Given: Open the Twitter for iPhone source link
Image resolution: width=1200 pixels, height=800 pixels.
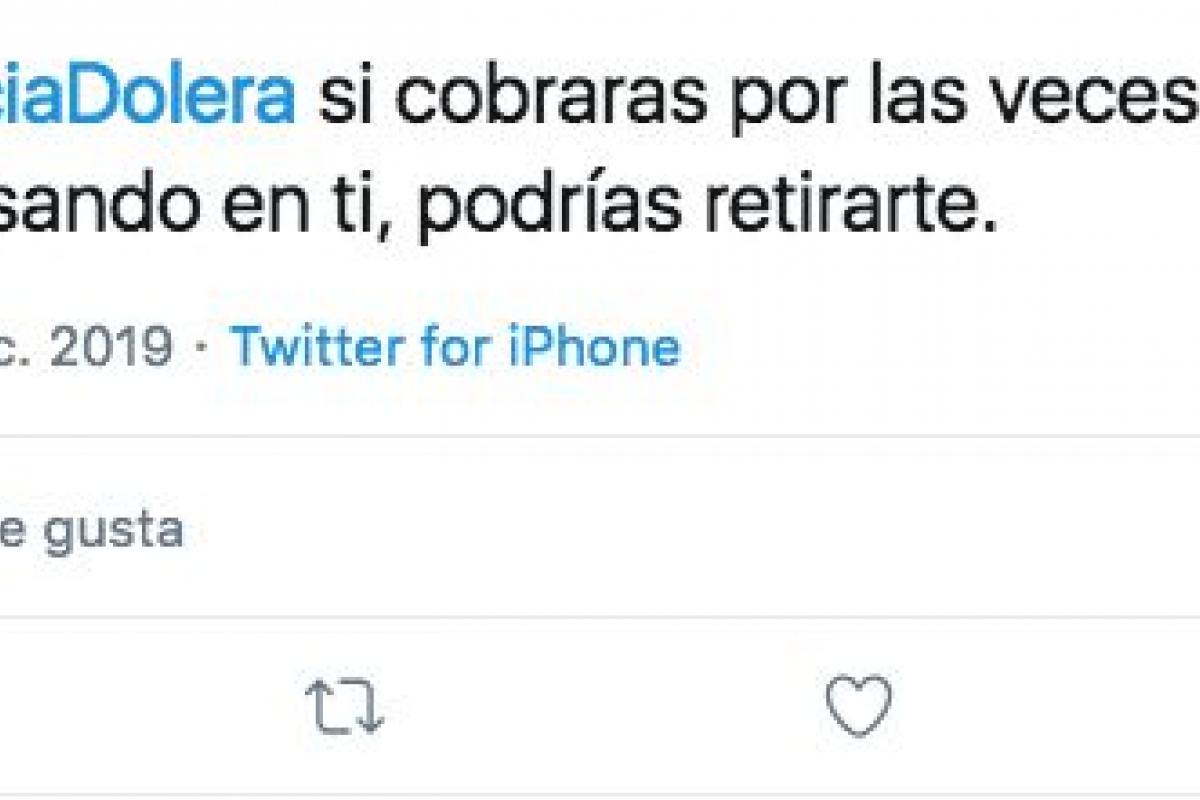Looking at the screenshot, I should [456, 347].
